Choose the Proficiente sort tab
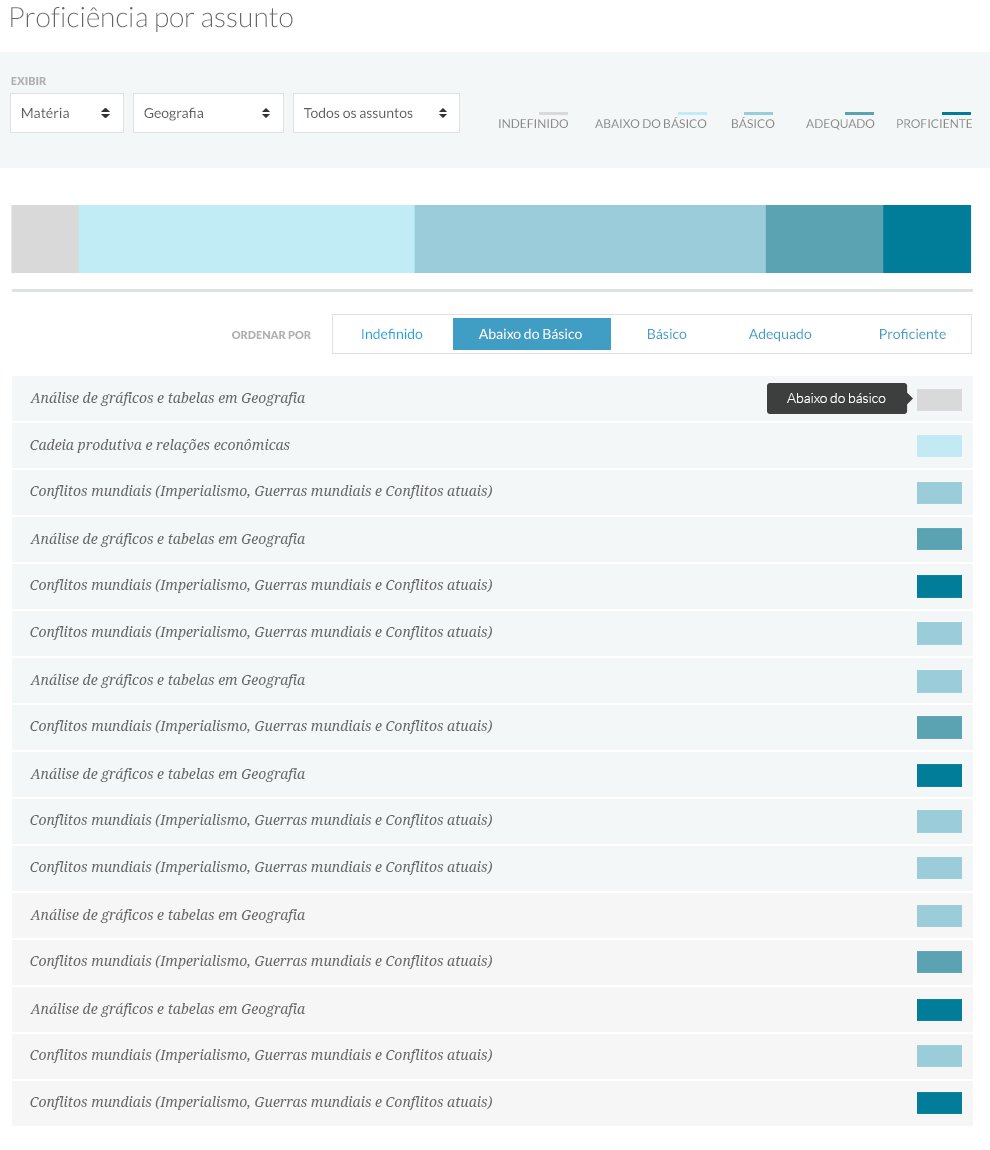This screenshot has height=1150, width=990. pos(912,334)
